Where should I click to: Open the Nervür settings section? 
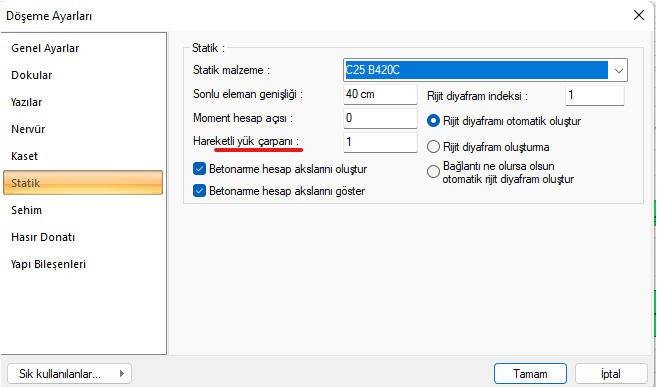coord(28,129)
